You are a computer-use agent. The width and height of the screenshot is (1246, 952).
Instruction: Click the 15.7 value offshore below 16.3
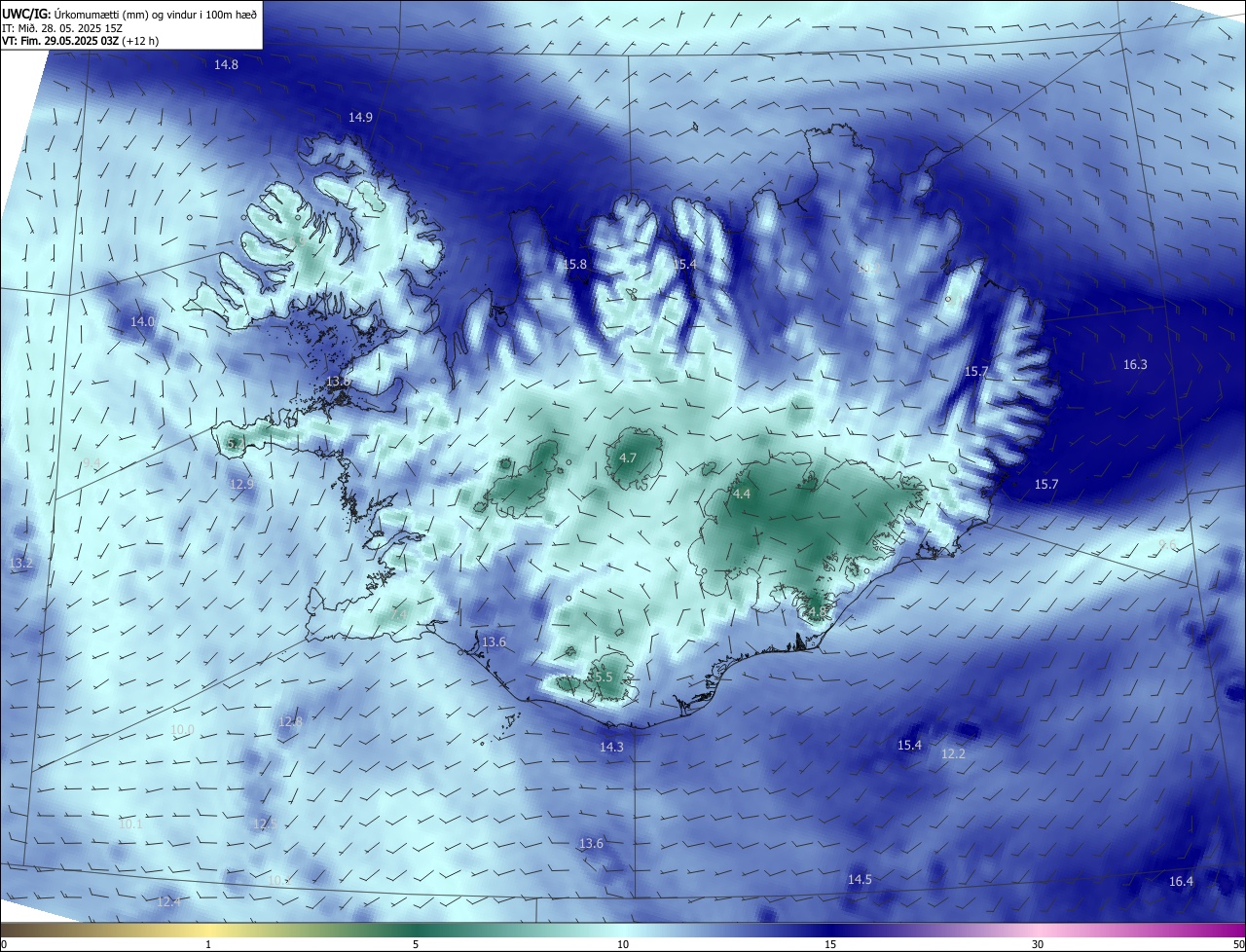[1046, 484]
